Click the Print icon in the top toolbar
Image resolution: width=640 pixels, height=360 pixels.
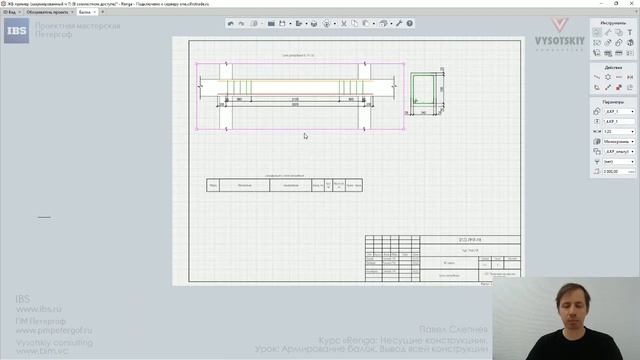pyautogui.click(x=314, y=24)
